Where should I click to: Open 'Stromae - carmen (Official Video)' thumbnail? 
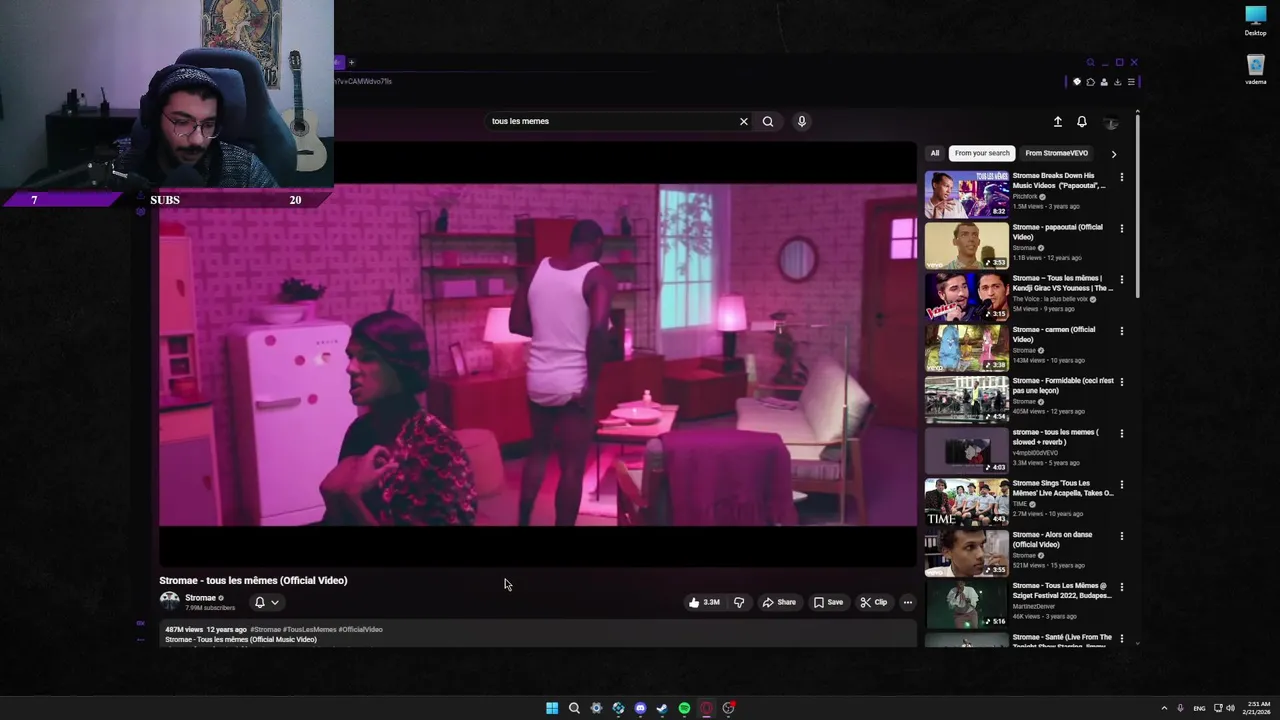[966, 348]
